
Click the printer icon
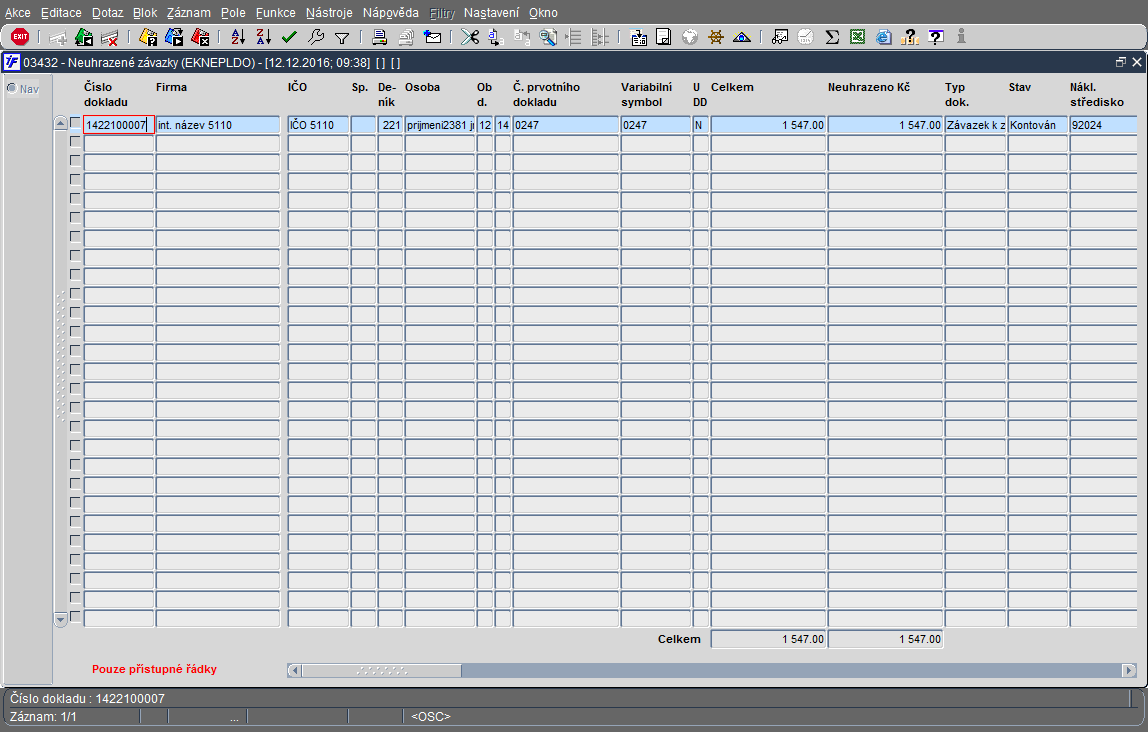379,37
